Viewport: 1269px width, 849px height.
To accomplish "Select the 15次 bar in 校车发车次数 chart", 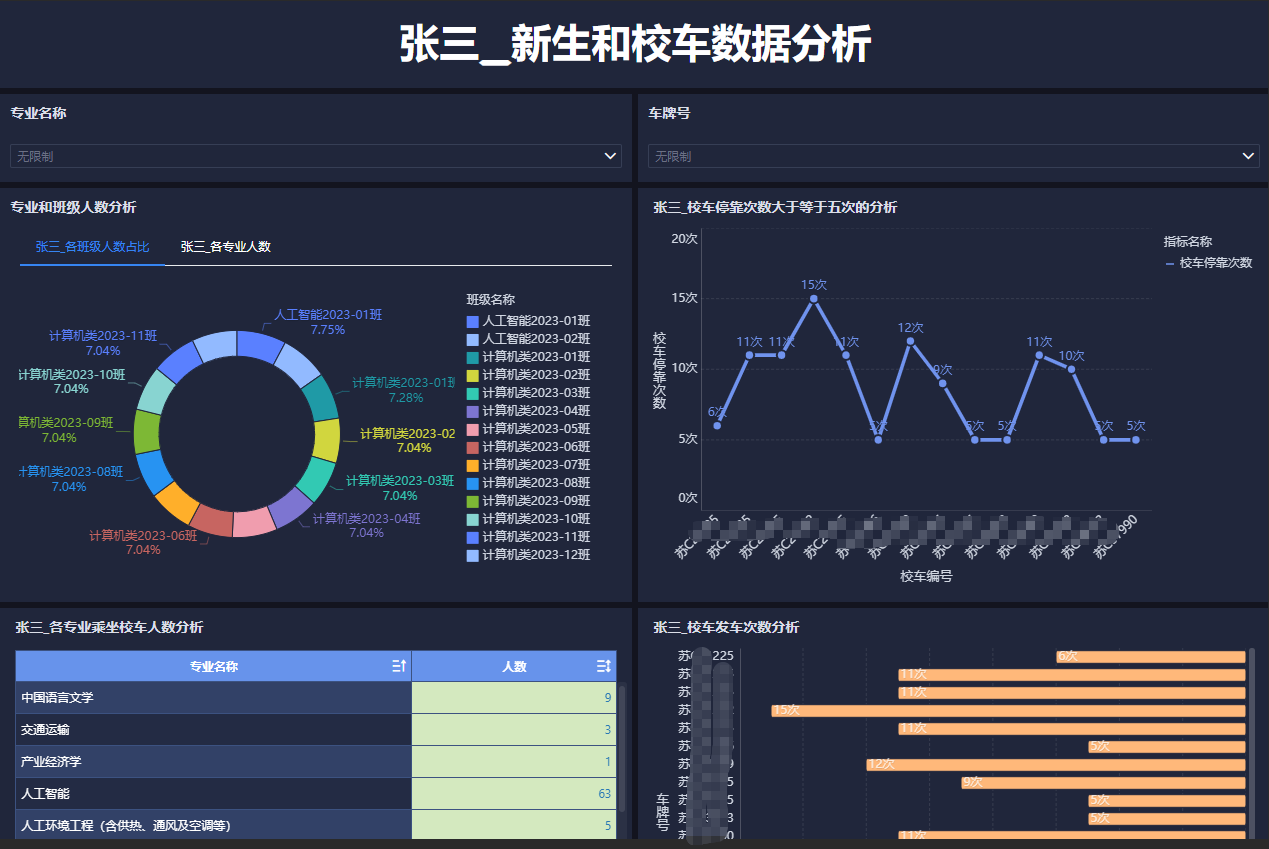I will tap(1008, 710).
